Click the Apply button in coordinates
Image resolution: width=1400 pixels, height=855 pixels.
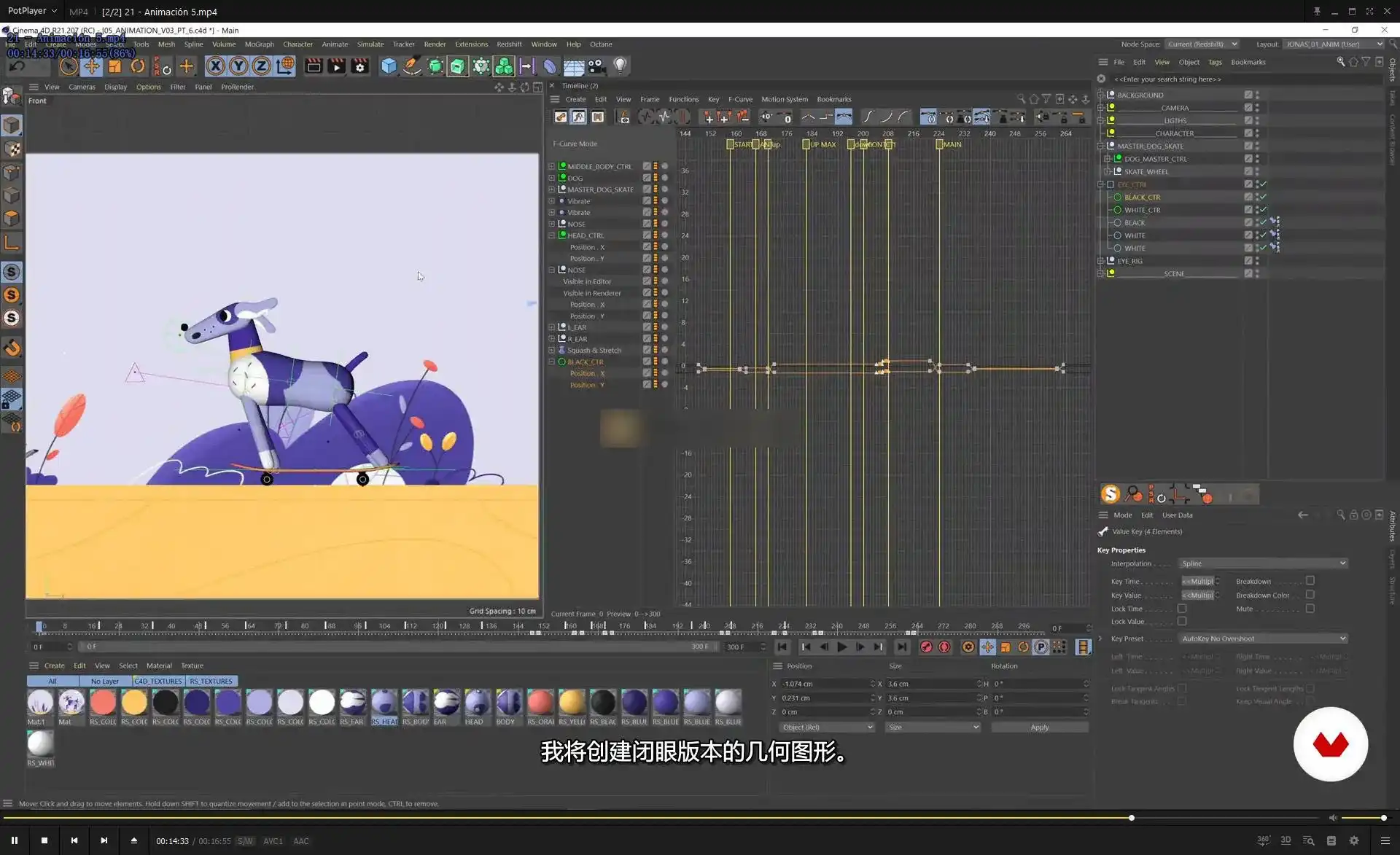tap(1039, 727)
